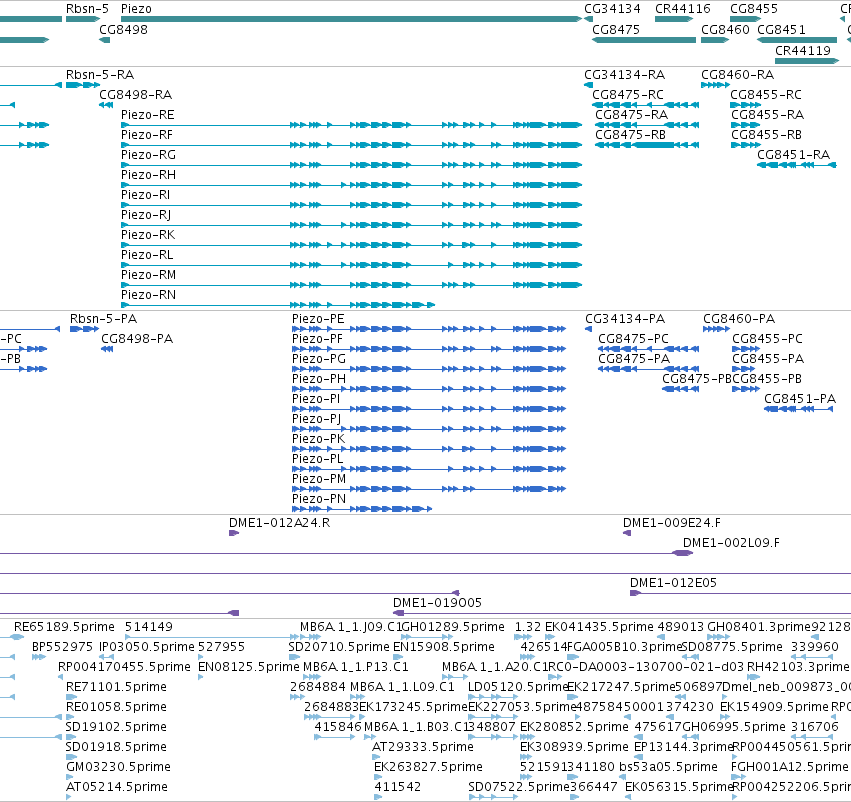Screen dimensions: 851x802
Task: Select the CG8475-RA transcript label
Action: [631, 114]
